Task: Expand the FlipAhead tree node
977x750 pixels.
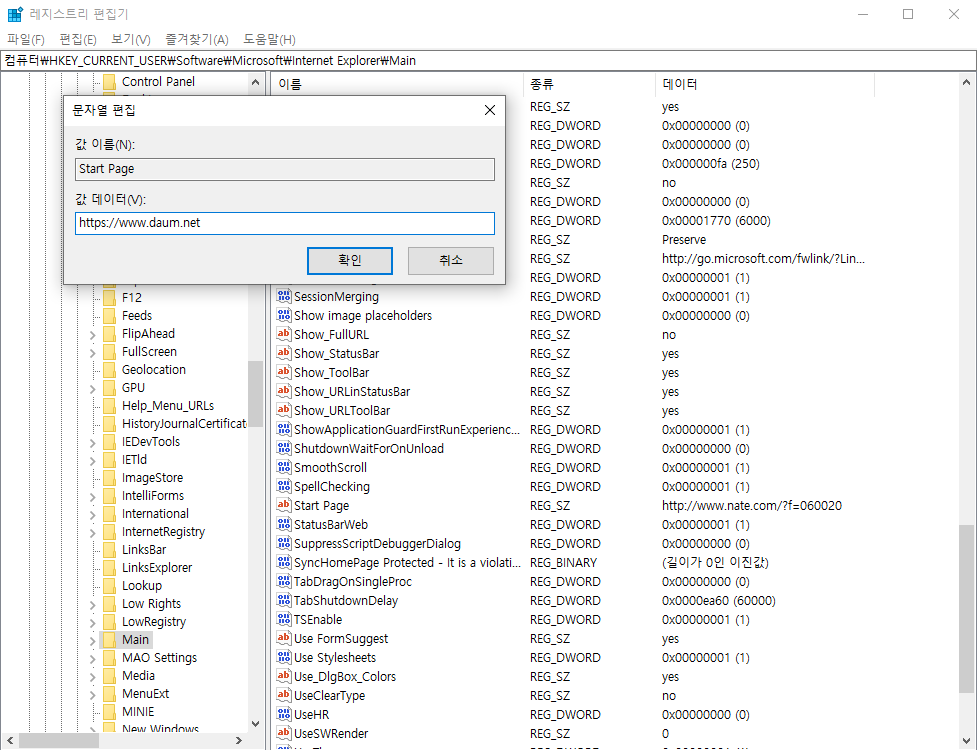Action: pos(92,334)
